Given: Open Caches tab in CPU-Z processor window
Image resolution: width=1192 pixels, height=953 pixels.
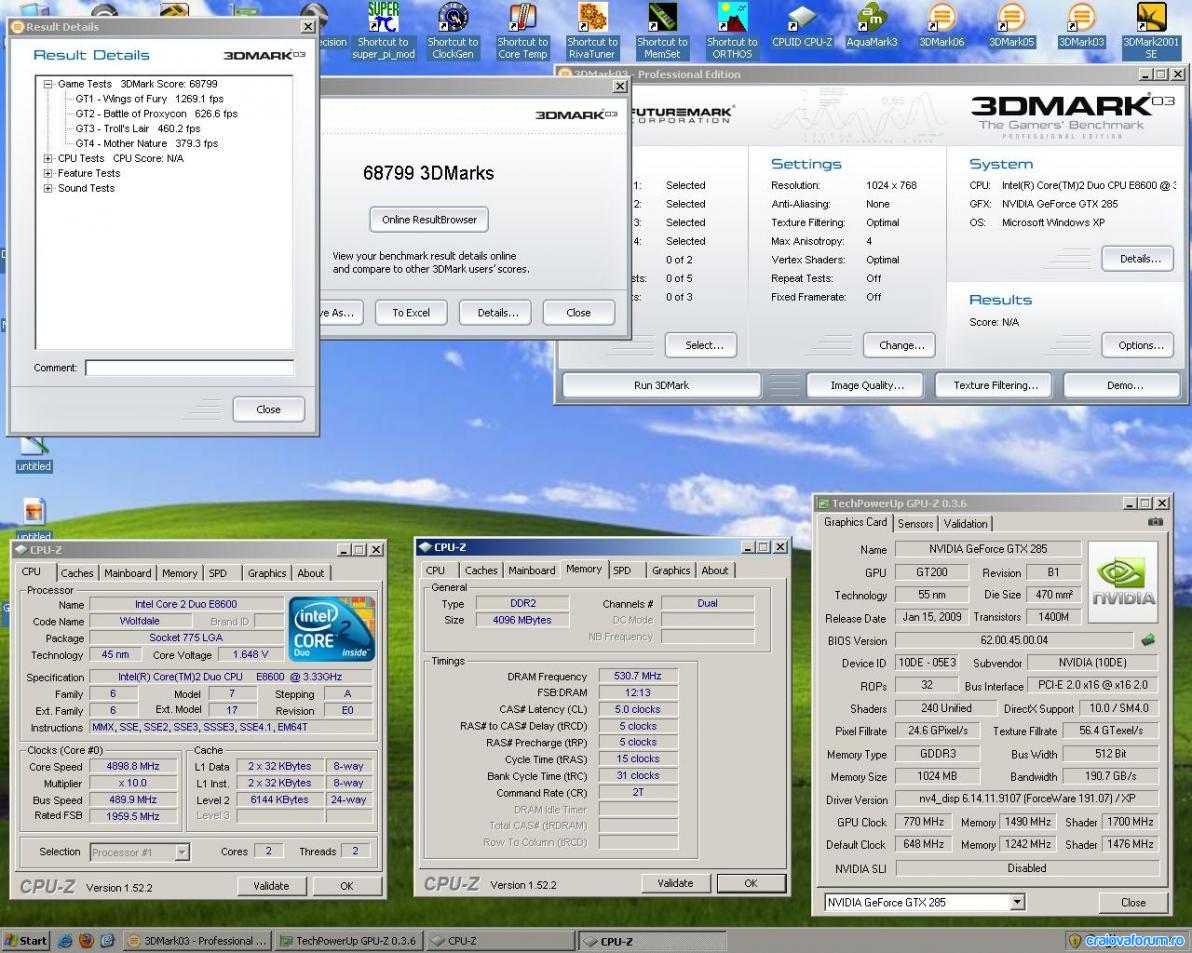Looking at the screenshot, I should pyautogui.click(x=77, y=573).
